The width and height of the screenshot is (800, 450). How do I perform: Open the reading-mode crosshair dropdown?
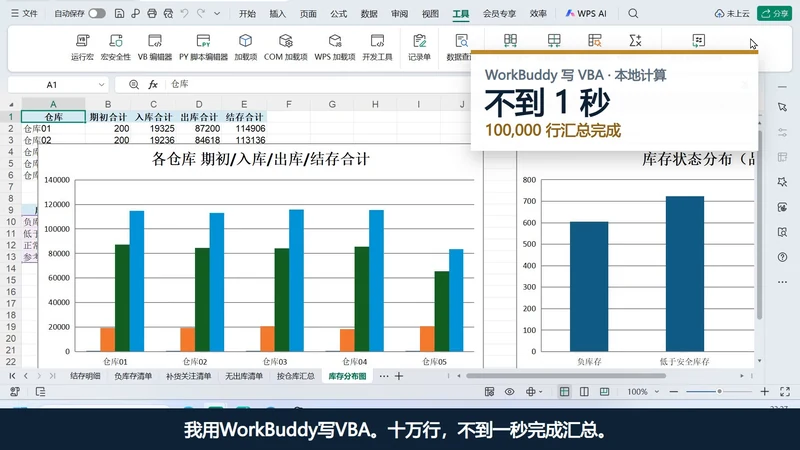point(534,392)
